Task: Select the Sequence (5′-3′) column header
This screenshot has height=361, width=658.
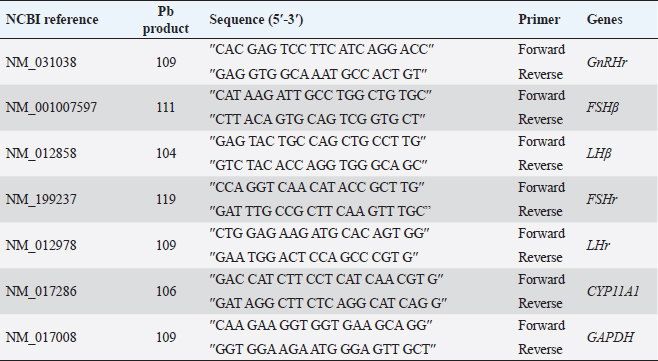Action: 256,20
